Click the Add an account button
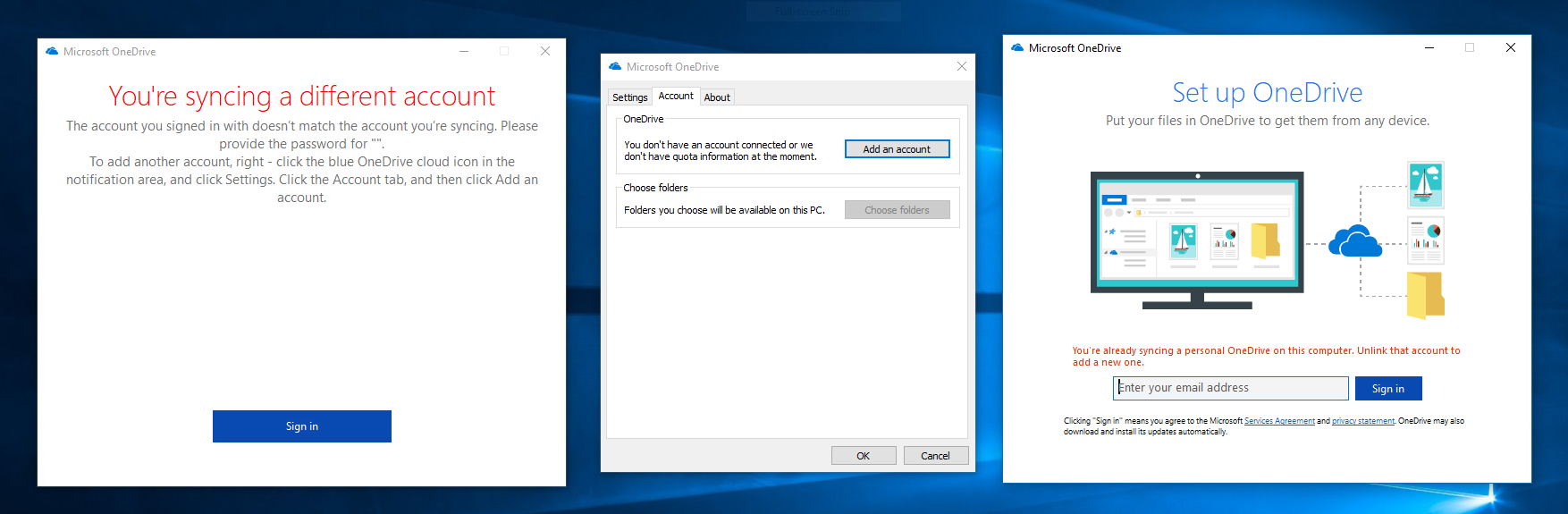The width and height of the screenshot is (1568, 514). pos(897,149)
